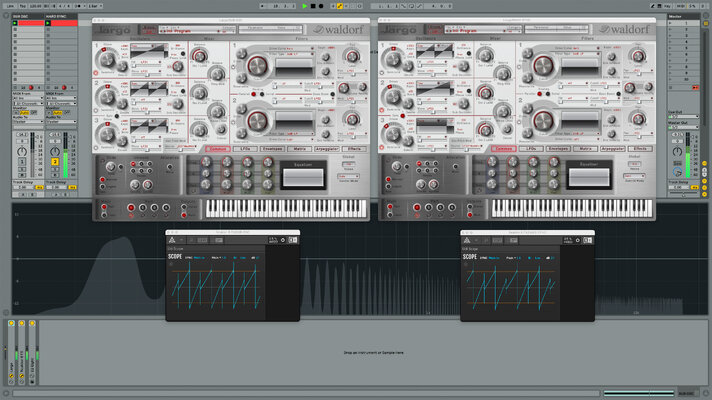The height and width of the screenshot is (400, 712).
Task: Click the Link button in Ableton toolbar
Action: pyautogui.click(x=10, y=6)
